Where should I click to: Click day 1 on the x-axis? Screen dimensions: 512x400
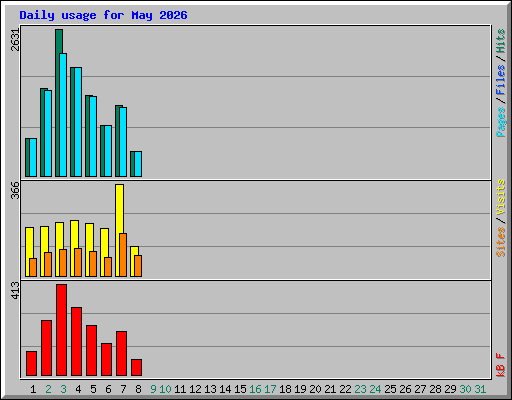[x=33, y=389]
